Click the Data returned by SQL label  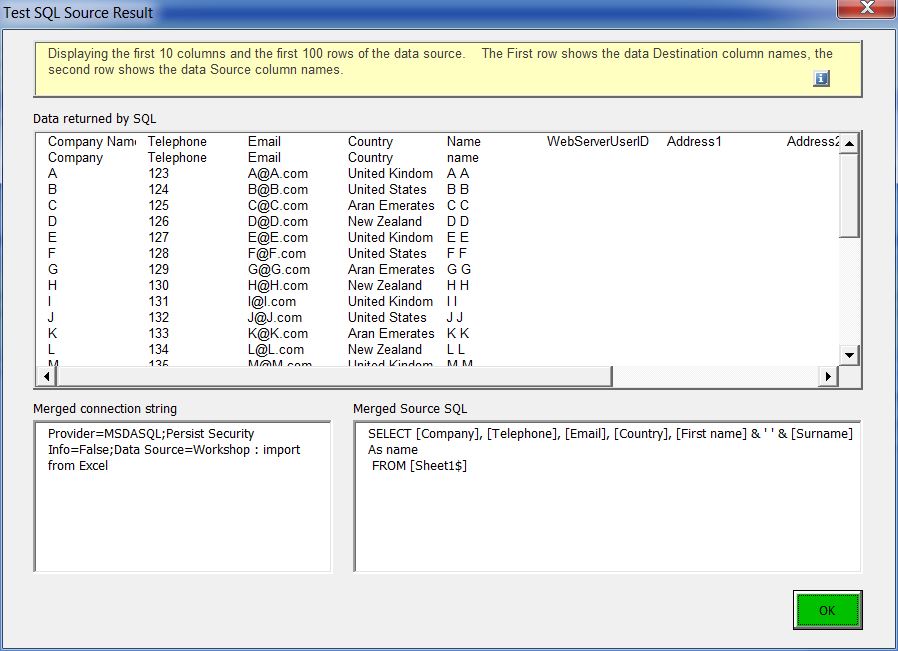pos(96,118)
